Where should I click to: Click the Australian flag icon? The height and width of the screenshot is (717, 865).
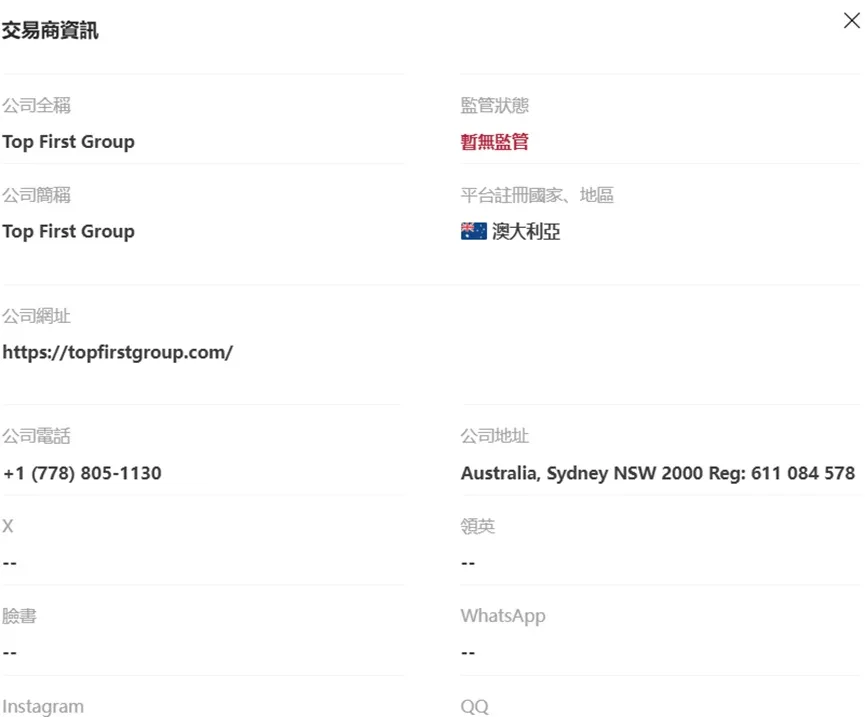tap(473, 231)
